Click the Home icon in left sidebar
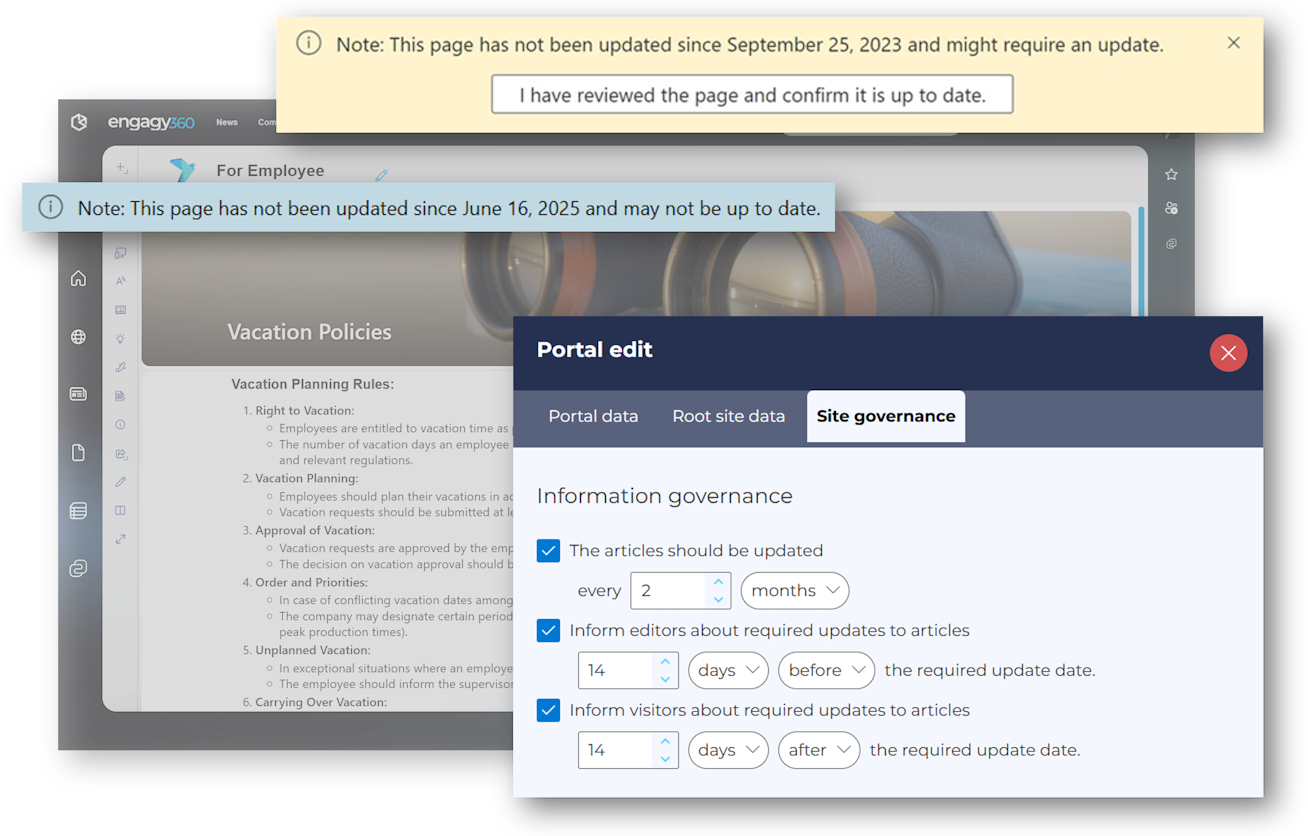Image resolution: width=1308 pixels, height=836 pixels. click(x=78, y=279)
